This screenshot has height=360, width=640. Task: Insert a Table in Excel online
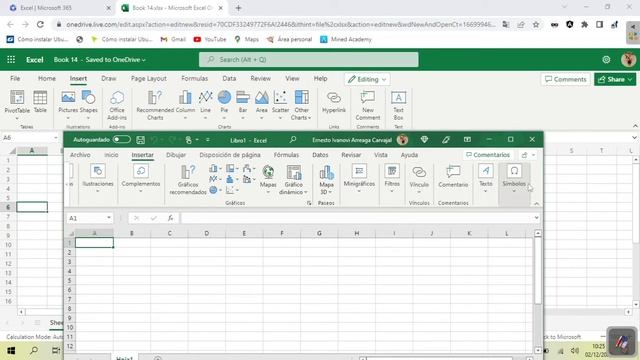(40, 102)
